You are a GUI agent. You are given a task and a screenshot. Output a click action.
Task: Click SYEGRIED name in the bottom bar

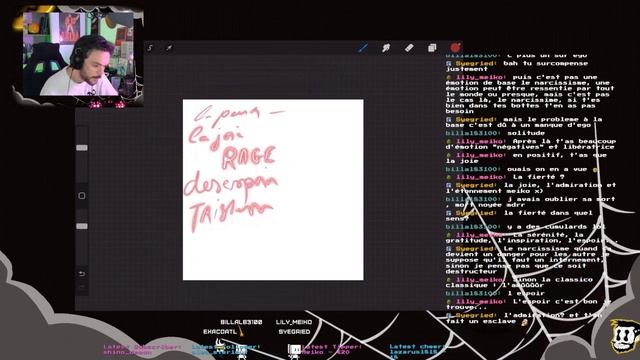point(294,332)
